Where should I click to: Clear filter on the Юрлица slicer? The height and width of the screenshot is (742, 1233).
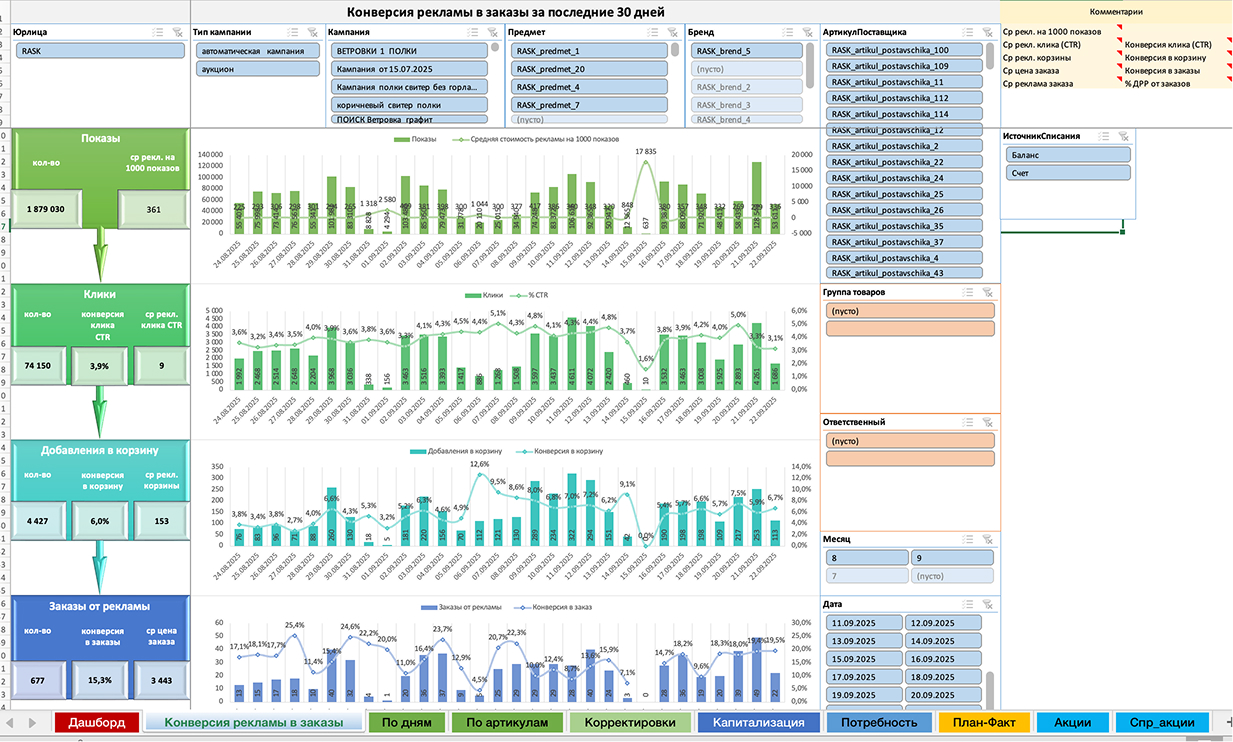coord(177,32)
